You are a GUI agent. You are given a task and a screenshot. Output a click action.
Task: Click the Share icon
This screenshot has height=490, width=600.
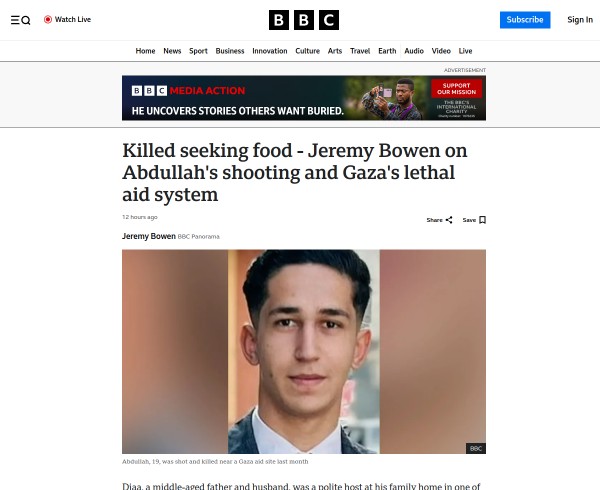point(449,220)
